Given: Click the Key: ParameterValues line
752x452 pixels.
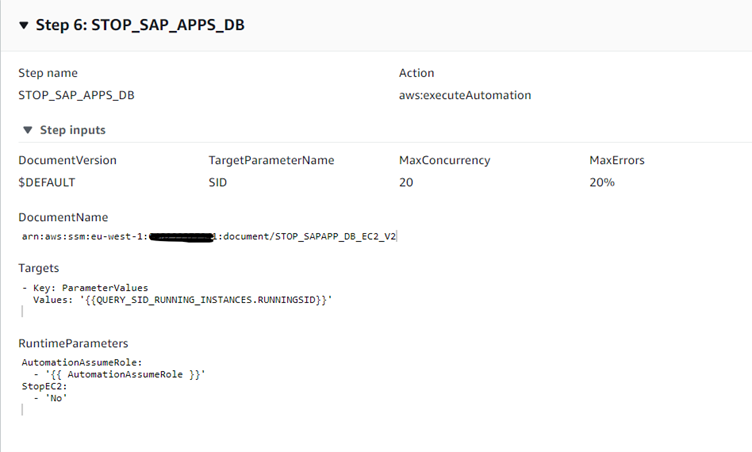Looking at the screenshot, I should click(x=85, y=288).
